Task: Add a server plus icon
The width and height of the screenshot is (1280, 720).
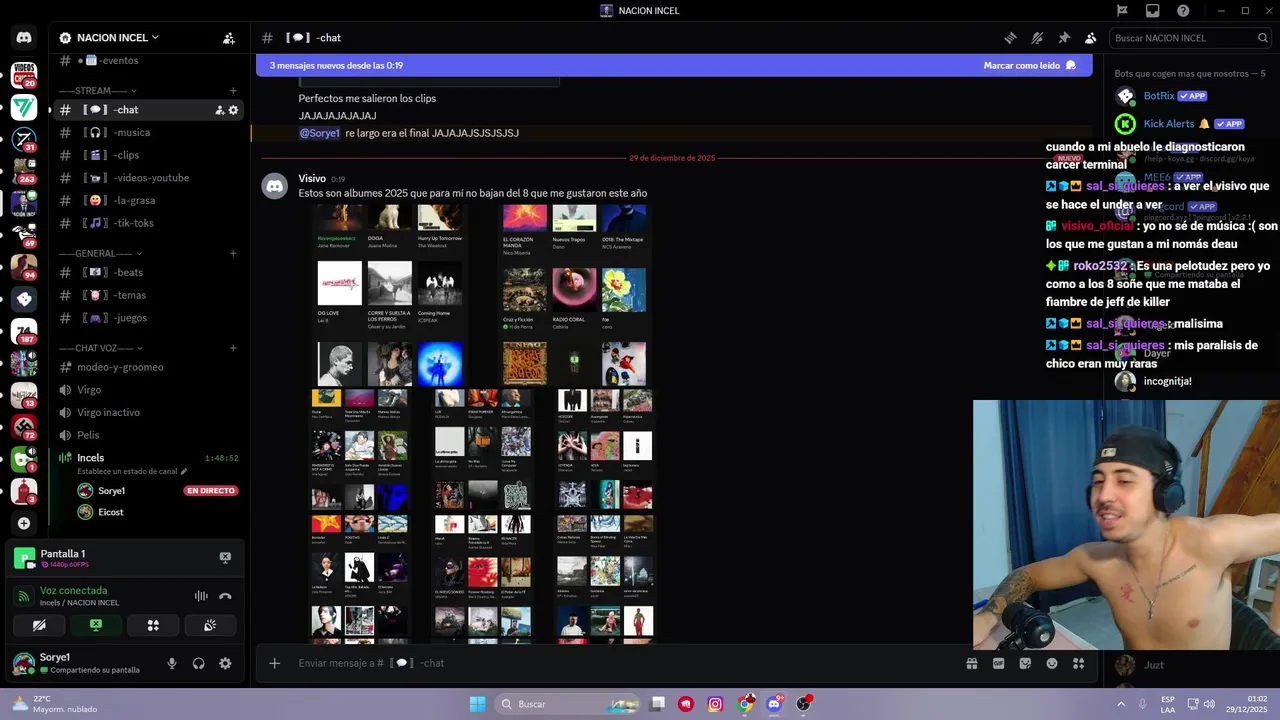Action: [x=24, y=523]
